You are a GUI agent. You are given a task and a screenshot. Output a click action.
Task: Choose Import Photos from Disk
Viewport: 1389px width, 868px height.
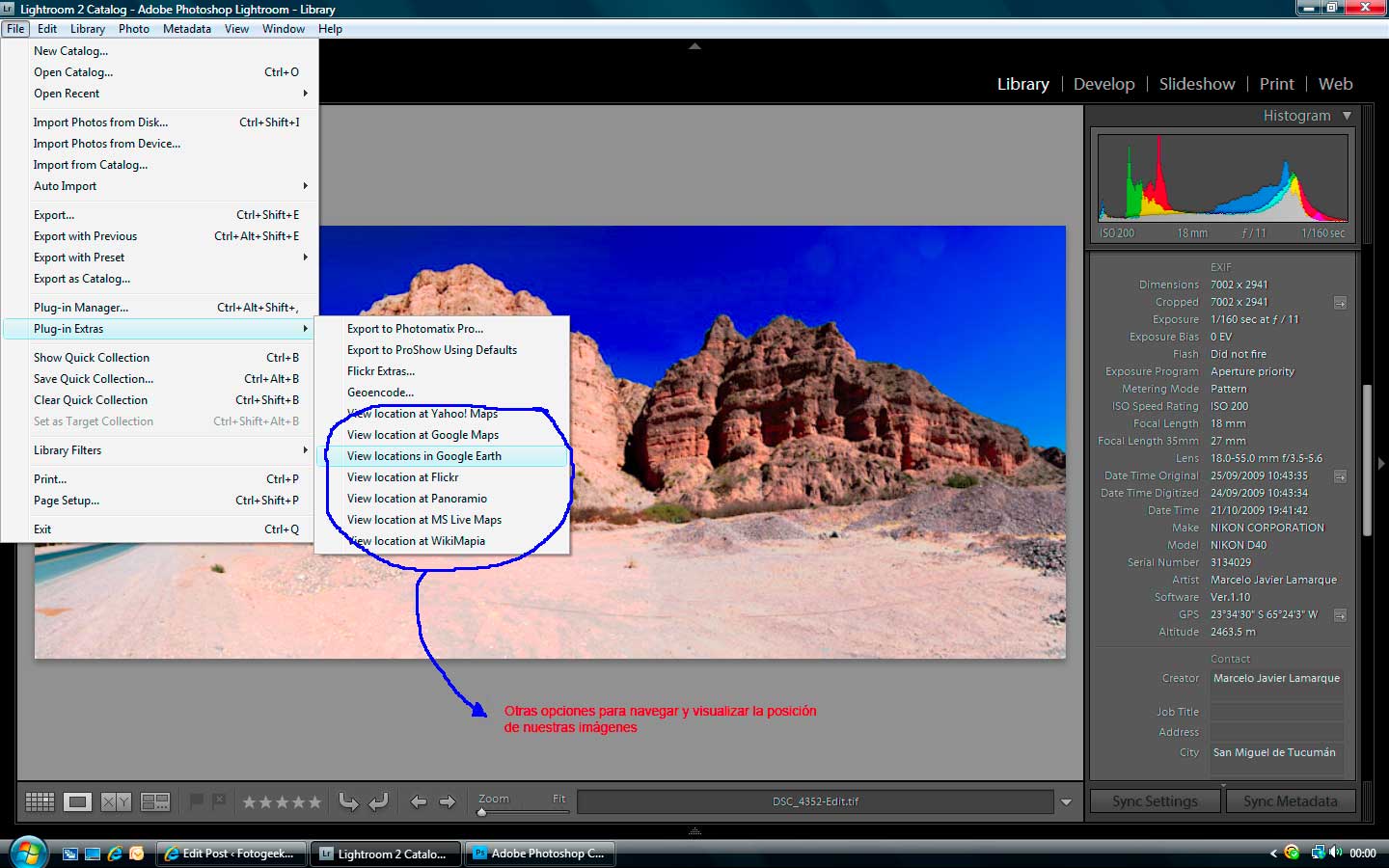click(160, 122)
